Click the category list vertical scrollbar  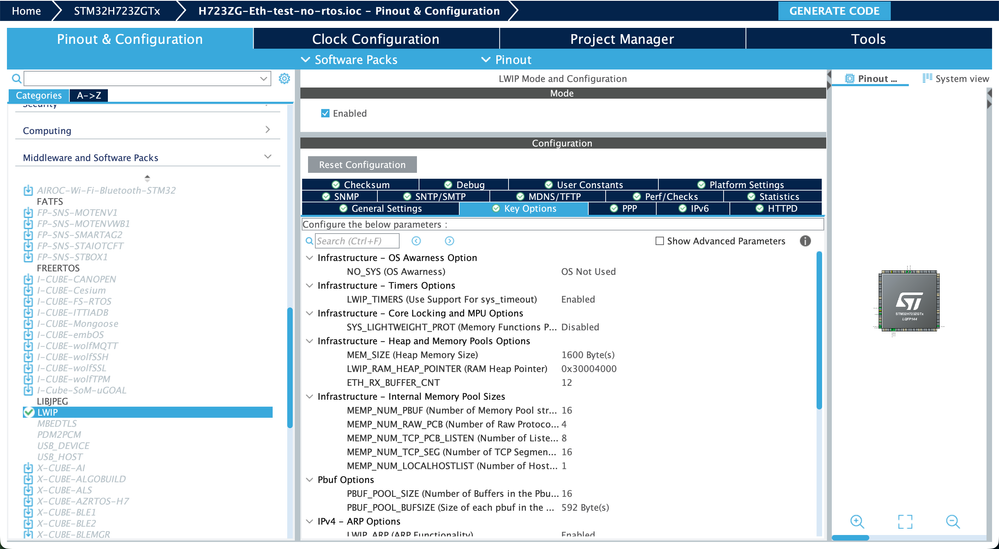point(290,367)
